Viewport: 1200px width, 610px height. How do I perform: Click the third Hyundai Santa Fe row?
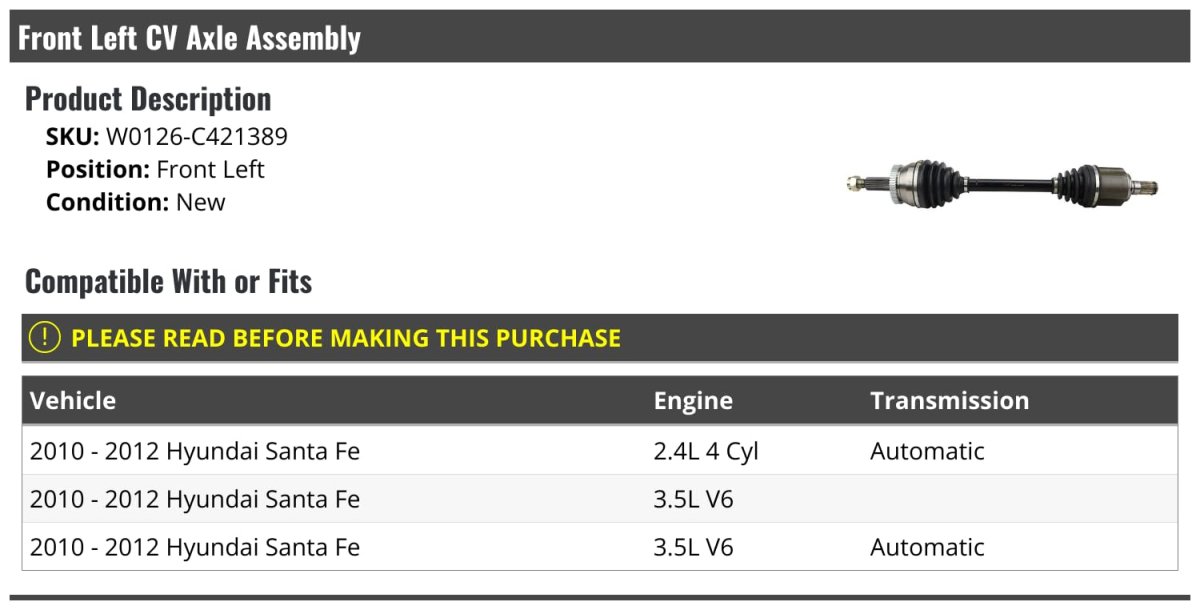(195, 547)
